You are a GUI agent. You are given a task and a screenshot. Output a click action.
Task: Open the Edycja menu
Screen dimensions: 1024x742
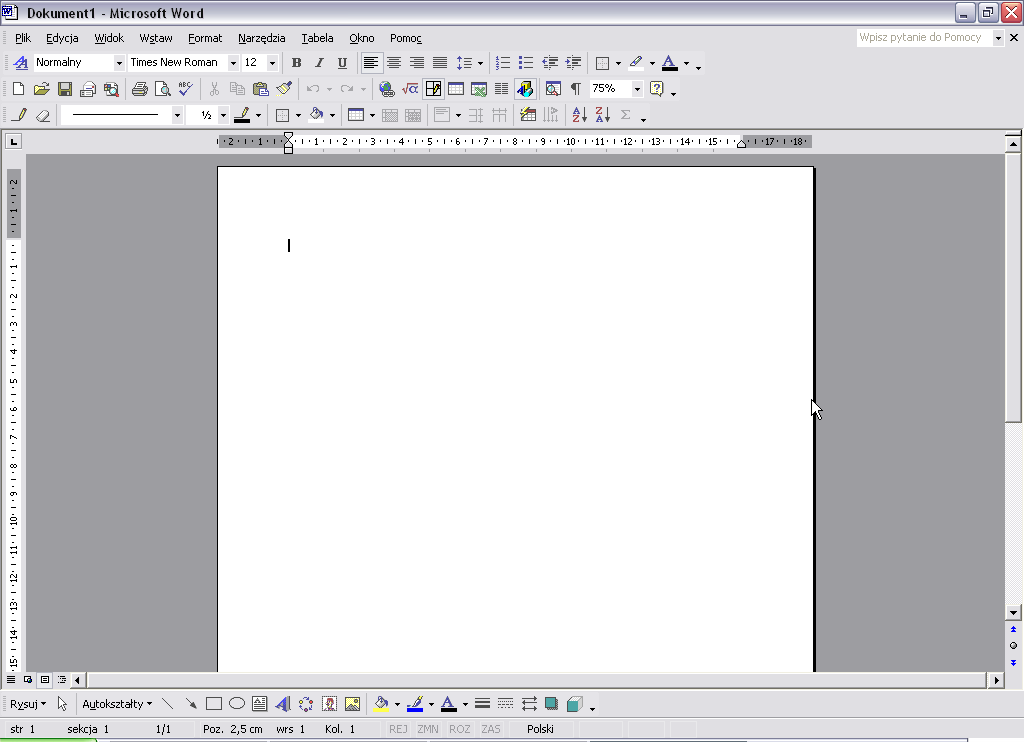(x=62, y=38)
